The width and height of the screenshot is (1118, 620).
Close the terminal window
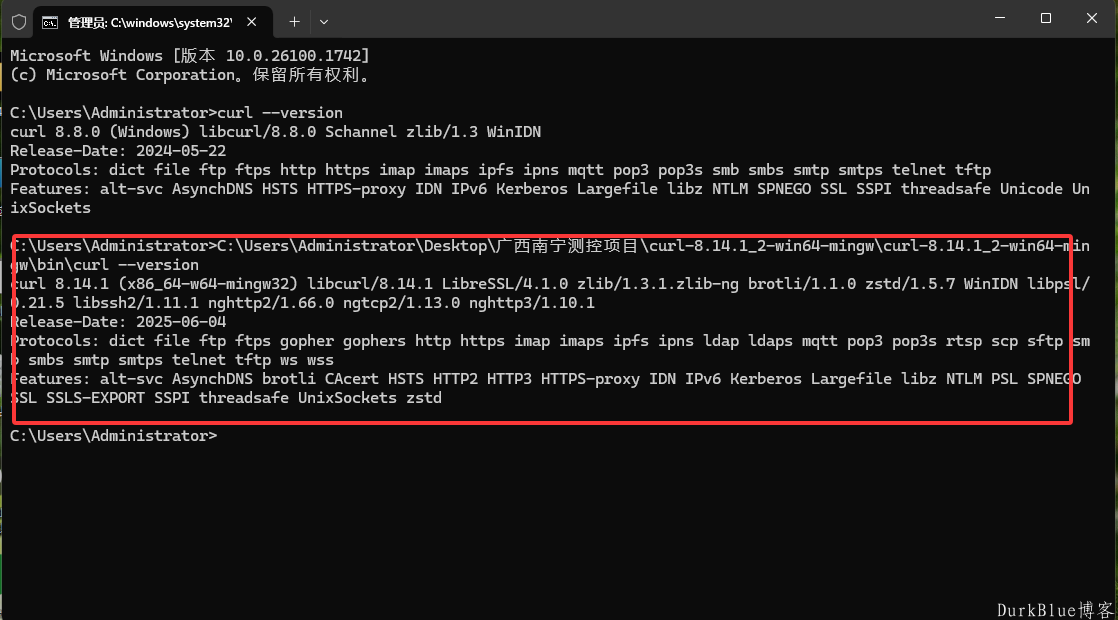[1092, 19]
